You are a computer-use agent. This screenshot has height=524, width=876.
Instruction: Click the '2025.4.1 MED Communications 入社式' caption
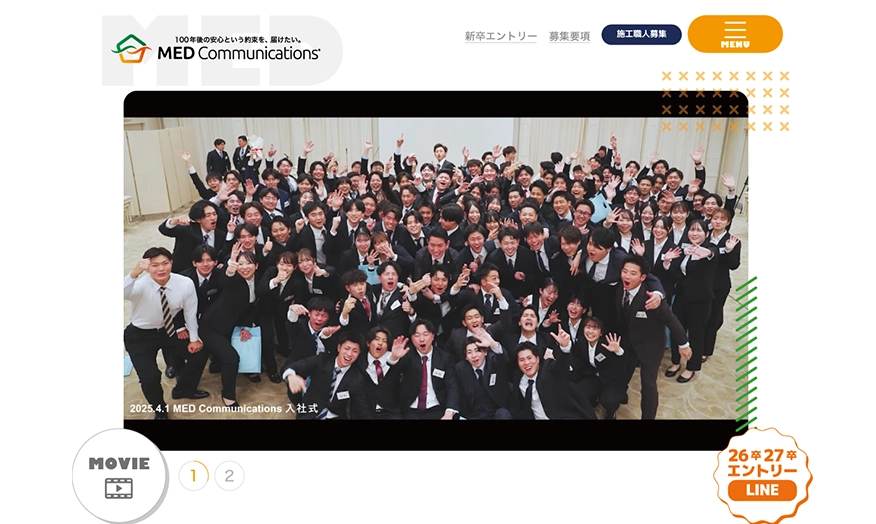[x=224, y=408]
